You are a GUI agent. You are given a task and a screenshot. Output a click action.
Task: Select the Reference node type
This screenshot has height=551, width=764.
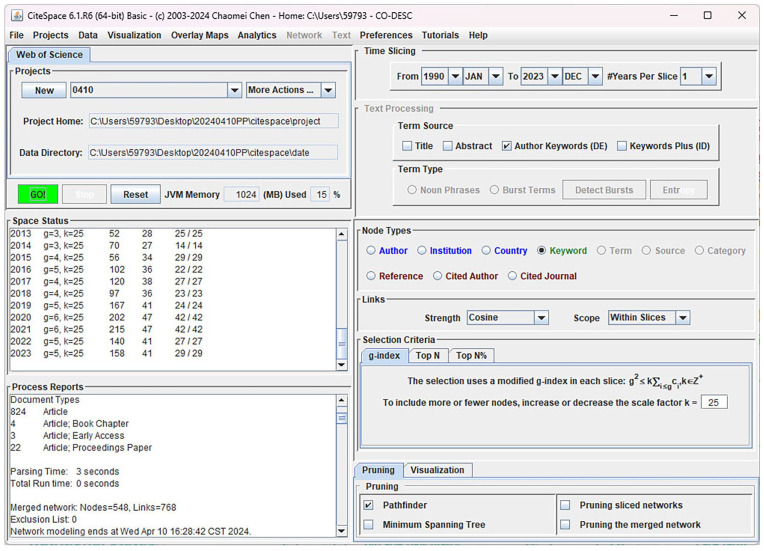tap(371, 276)
